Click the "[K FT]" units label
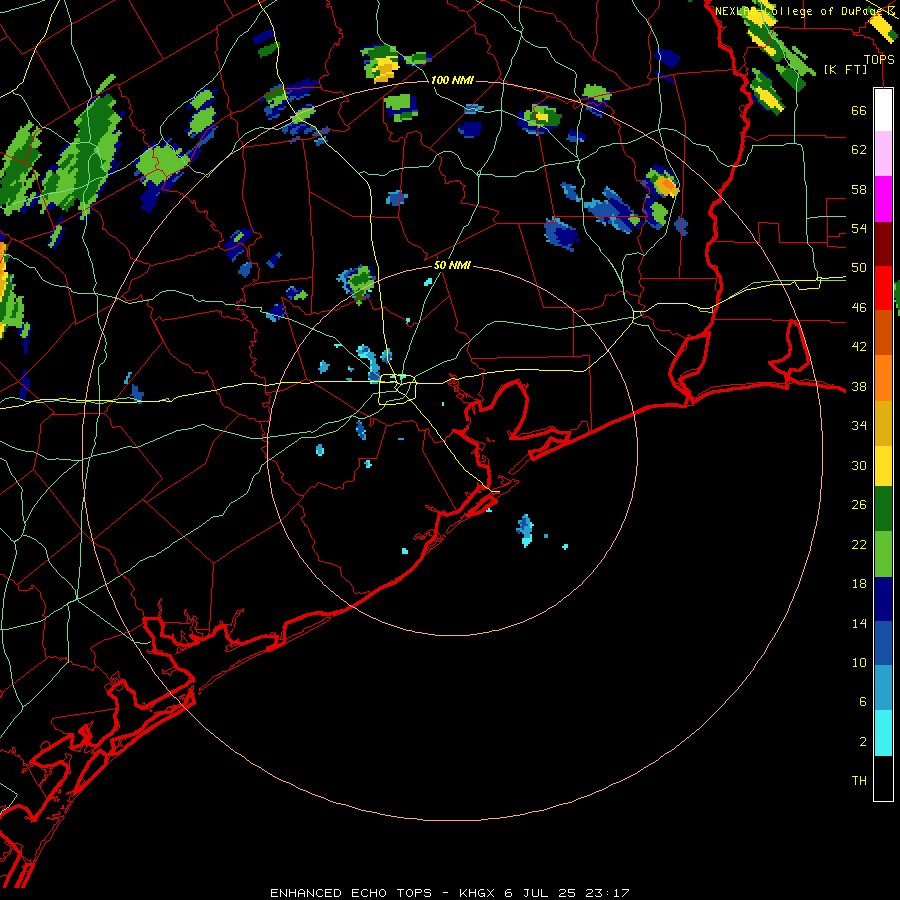This screenshot has width=900, height=900. (x=846, y=69)
